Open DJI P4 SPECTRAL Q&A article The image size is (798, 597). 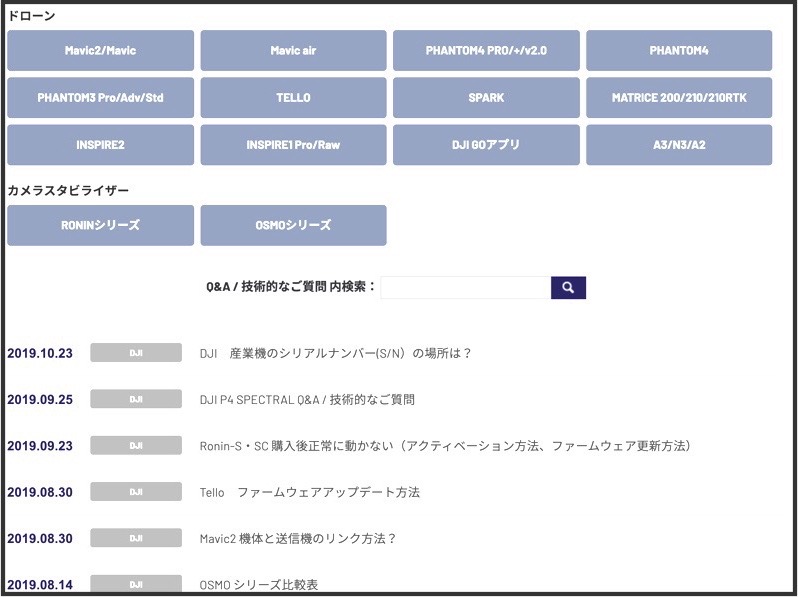[307, 399]
